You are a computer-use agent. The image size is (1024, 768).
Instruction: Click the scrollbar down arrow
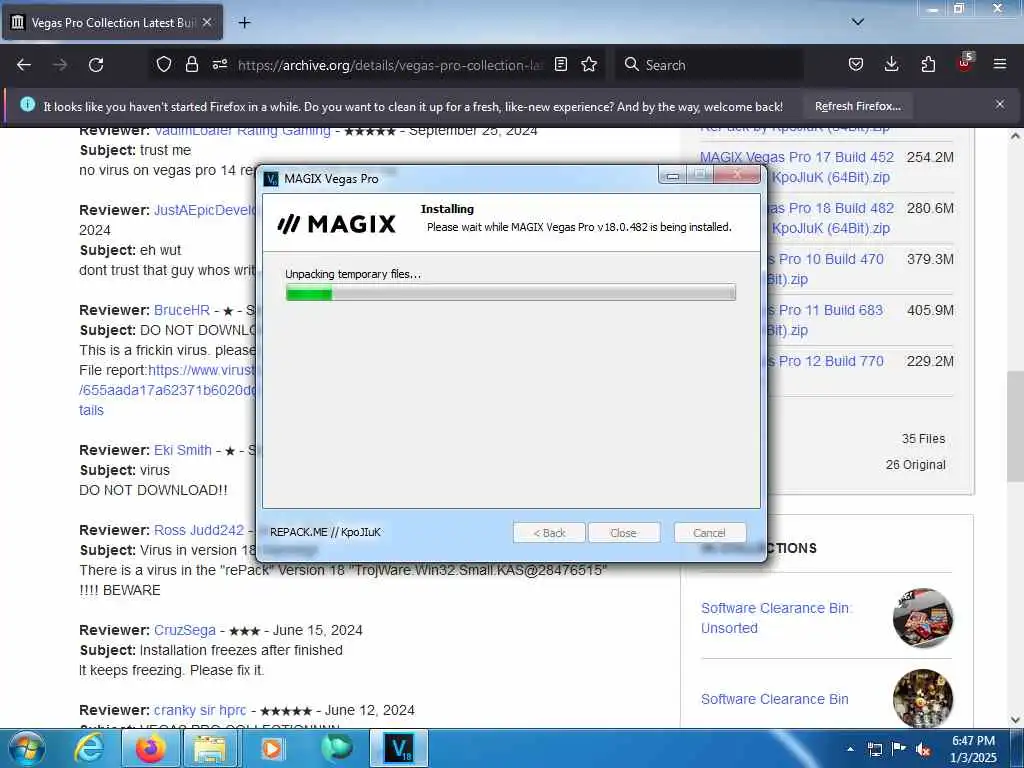pos(1016,720)
